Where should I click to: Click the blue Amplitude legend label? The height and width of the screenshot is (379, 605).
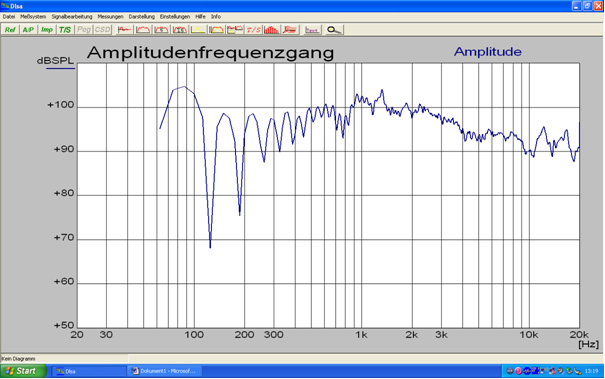[488, 52]
